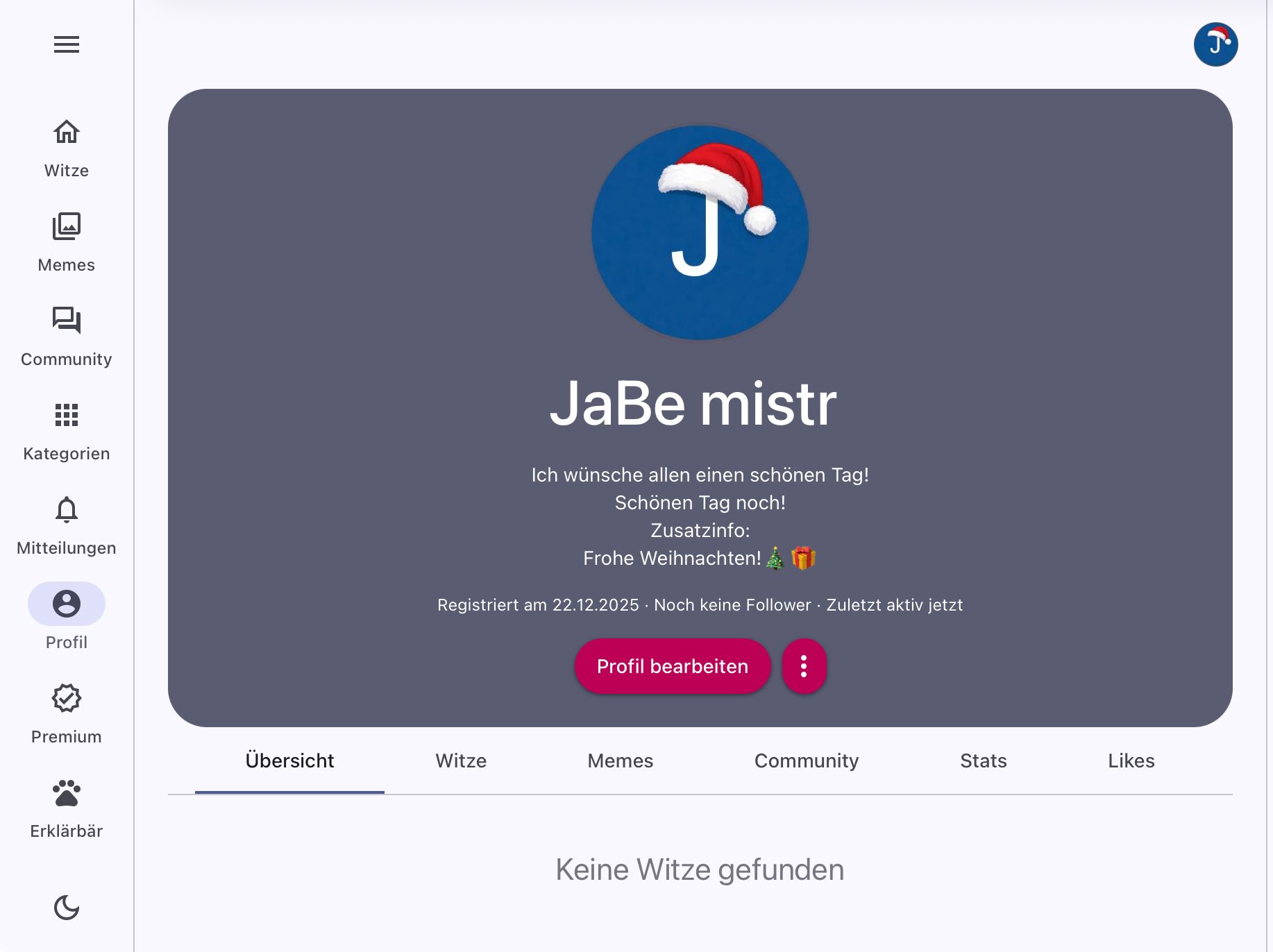The image size is (1273, 952).
Task: Switch to the Witze profile tab
Action: click(x=461, y=761)
